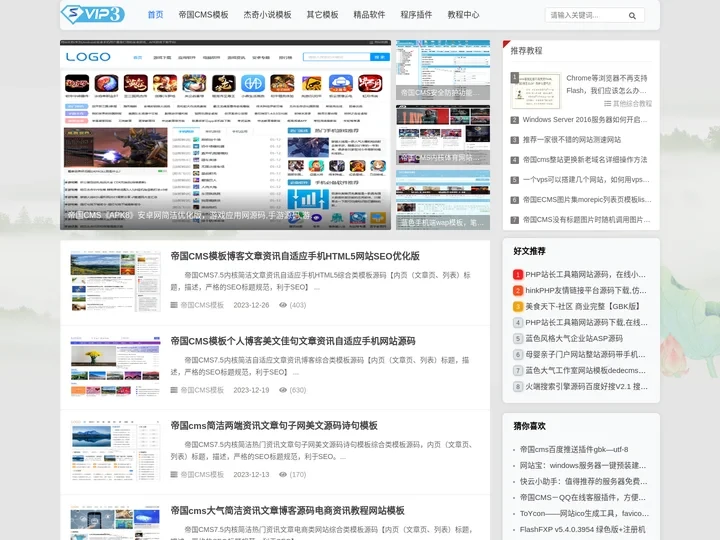Viewport: 720px width, 540px height.
Task: Open 一个vps可以搭建几个网站 tutorial
Action: click(x=586, y=180)
